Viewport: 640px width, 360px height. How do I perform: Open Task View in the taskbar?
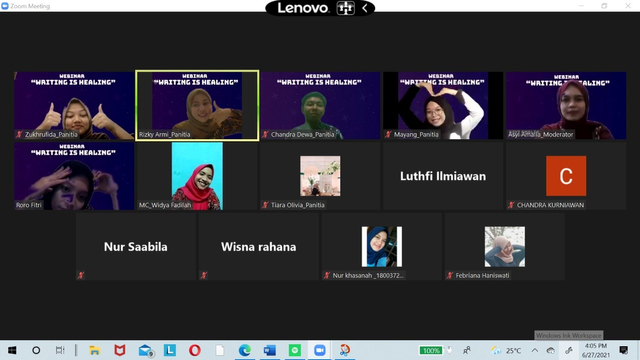click(60, 350)
